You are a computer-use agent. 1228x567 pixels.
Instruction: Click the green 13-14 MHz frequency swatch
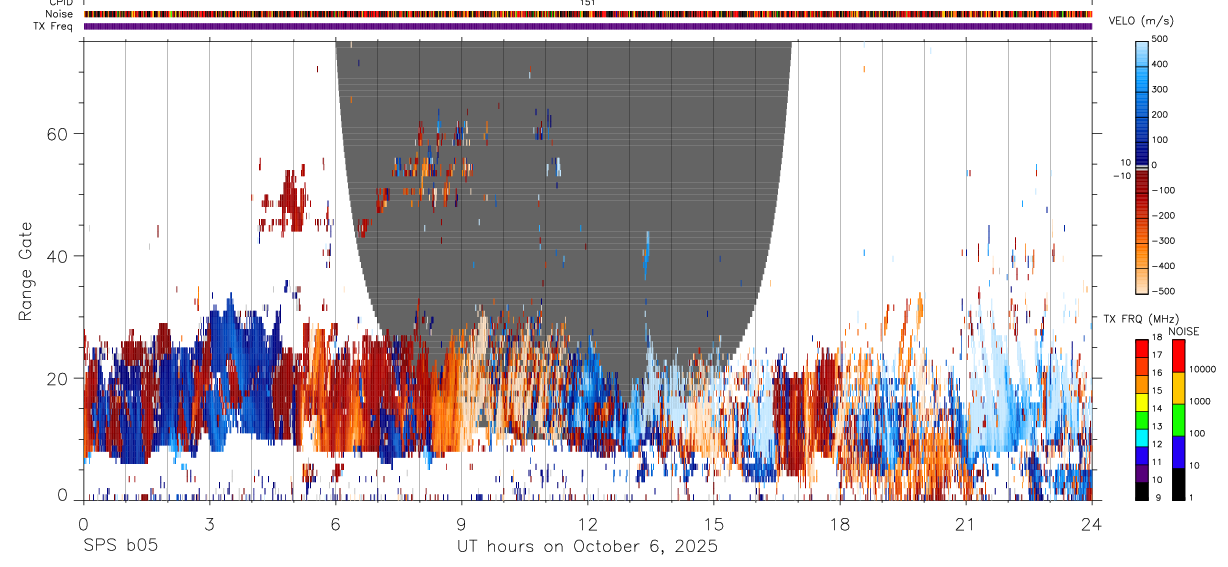(x=1142, y=420)
